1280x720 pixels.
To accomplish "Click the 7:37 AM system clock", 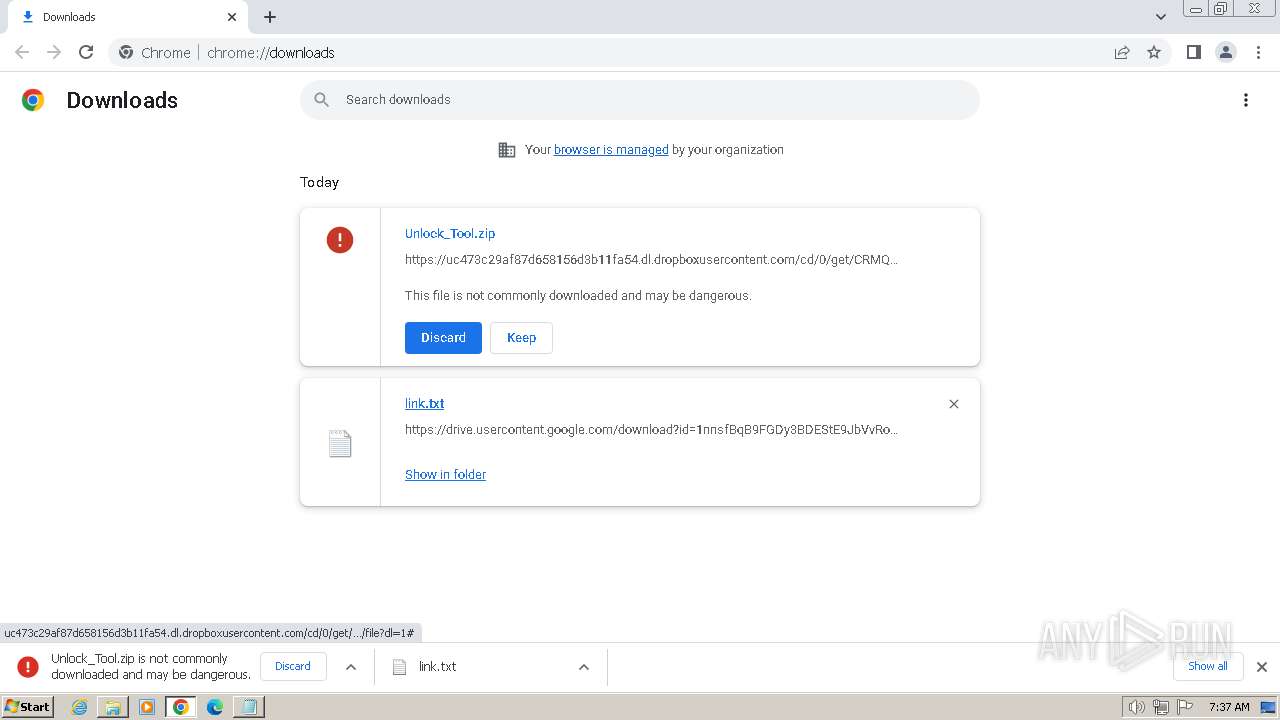I will 1229,707.
